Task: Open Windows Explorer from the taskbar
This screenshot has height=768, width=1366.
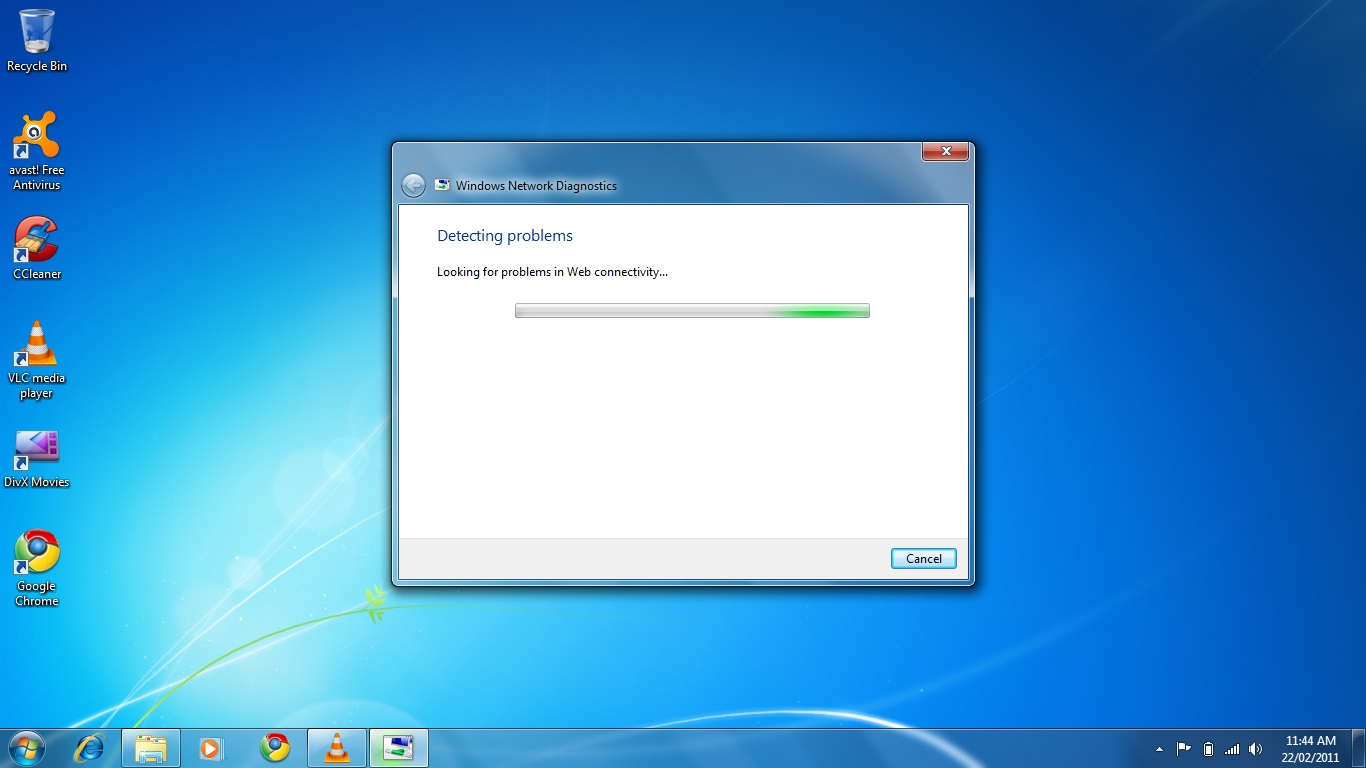Action: click(151, 748)
